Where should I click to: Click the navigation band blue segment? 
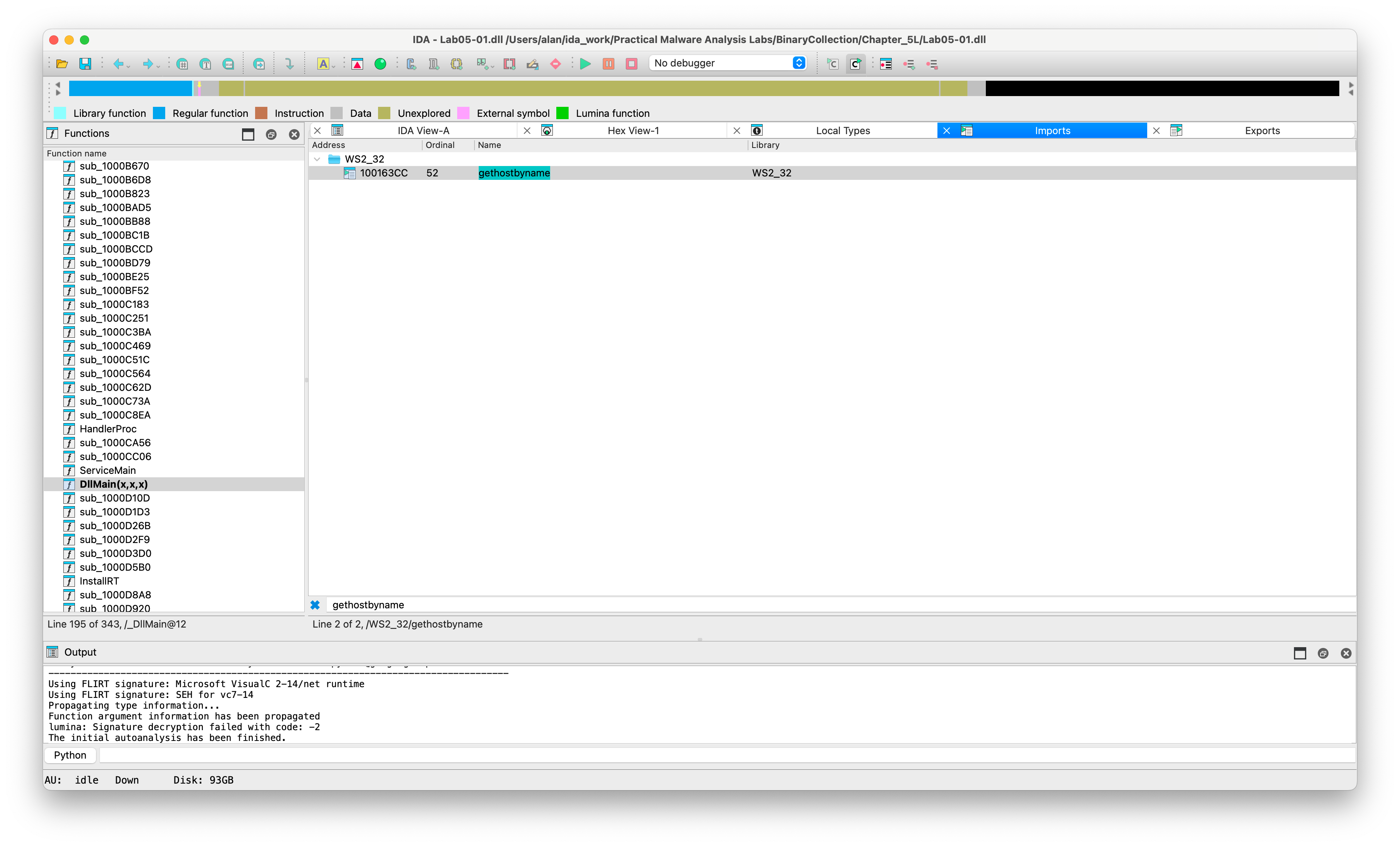tap(131, 88)
